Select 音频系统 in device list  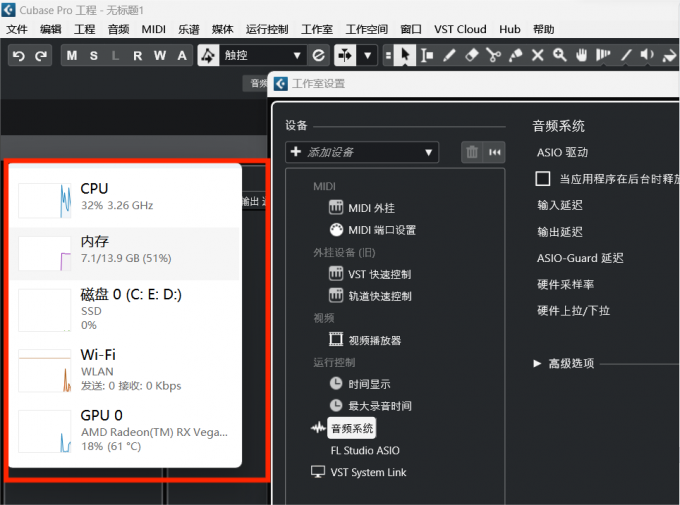point(352,429)
